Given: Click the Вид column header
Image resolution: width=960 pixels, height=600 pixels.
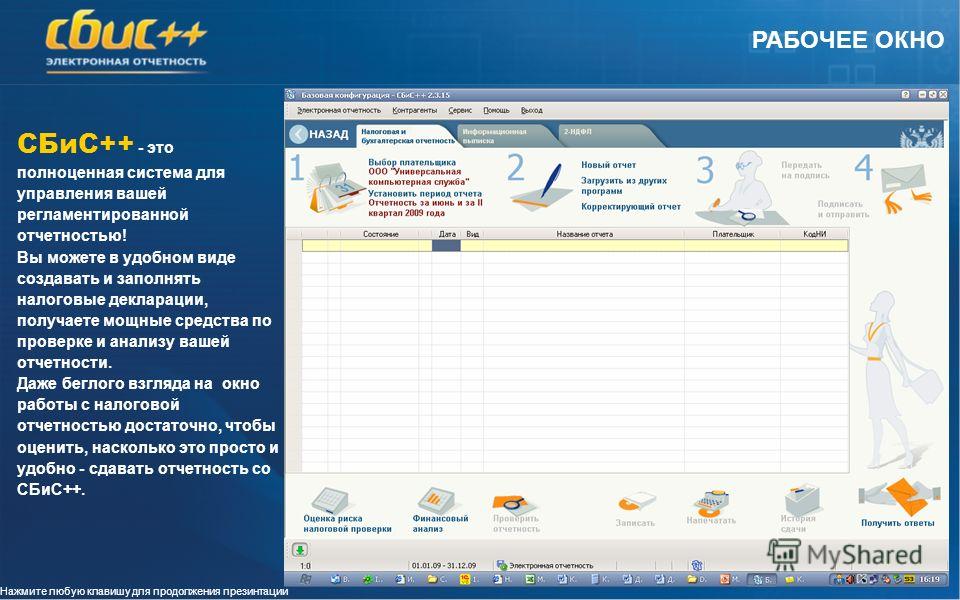Looking at the screenshot, I should 472,234.
